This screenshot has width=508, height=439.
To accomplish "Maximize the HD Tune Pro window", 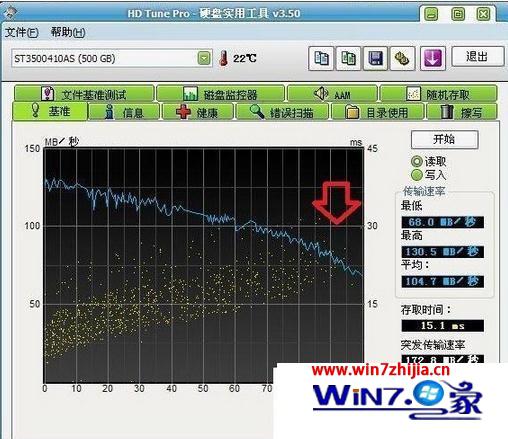I will [458, 14].
